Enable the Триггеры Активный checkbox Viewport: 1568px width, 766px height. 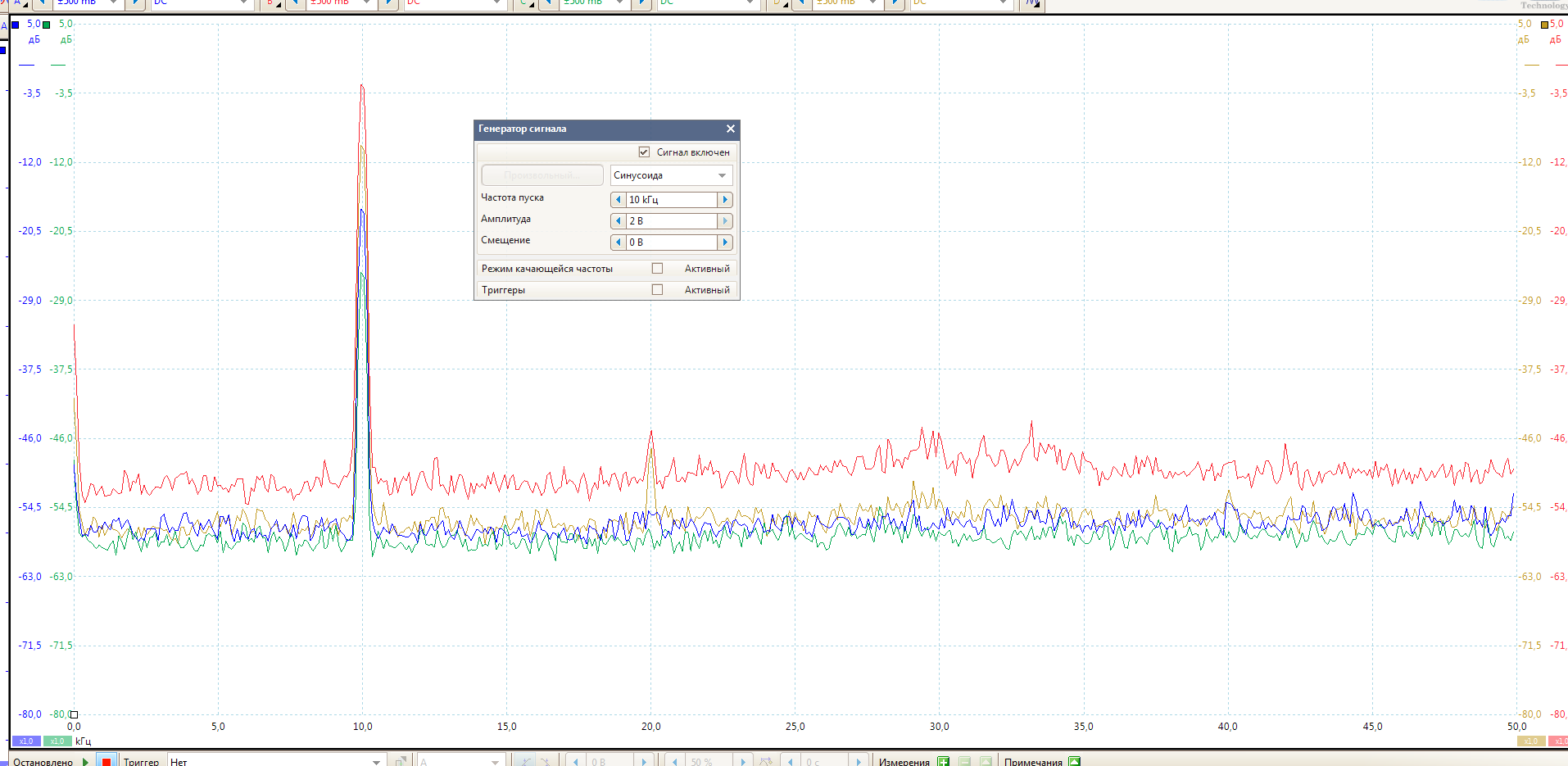point(657,290)
